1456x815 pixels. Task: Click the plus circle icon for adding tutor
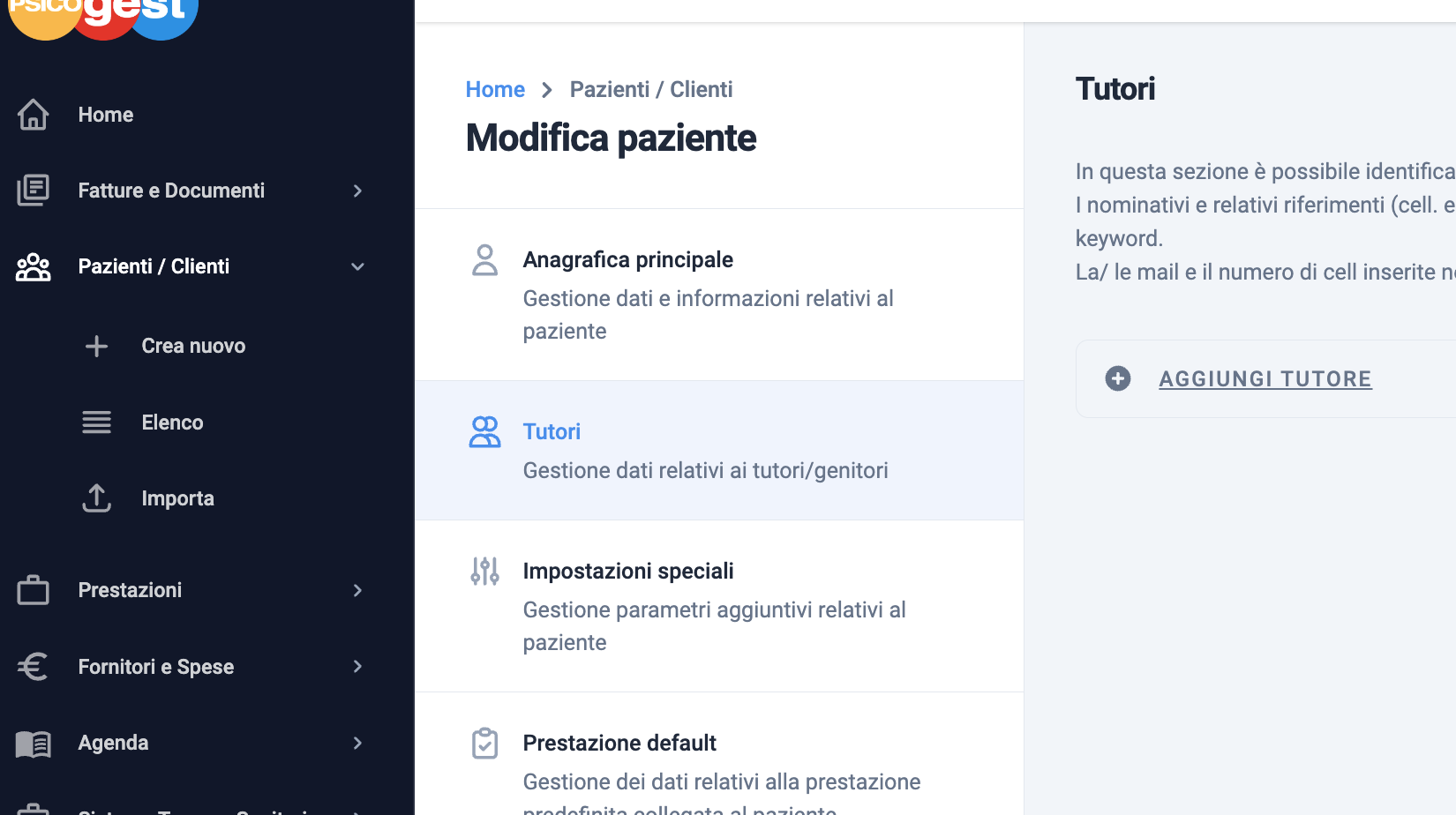pyautogui.click(x=1118, y=378)
